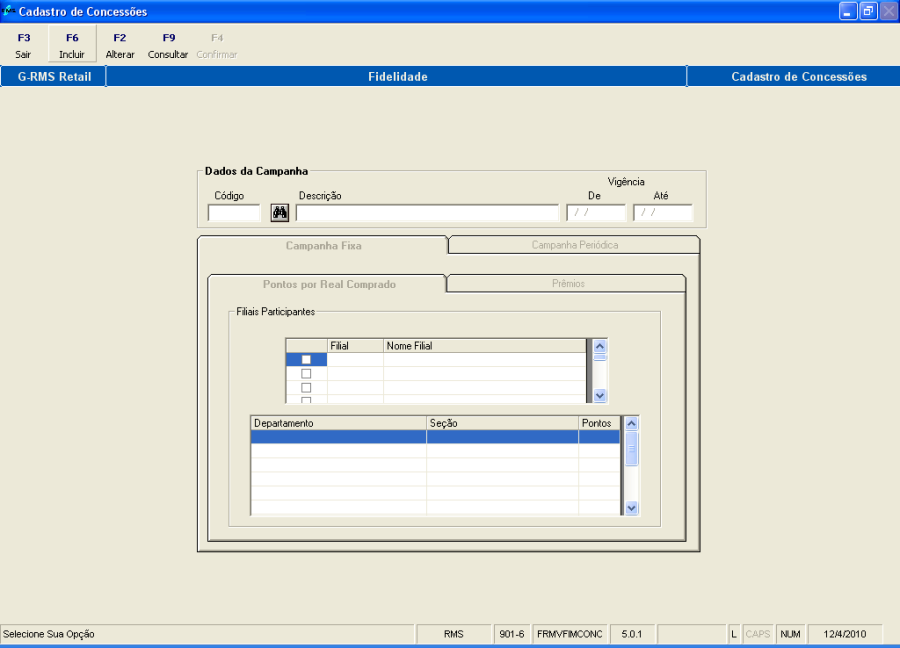The width and height of the screenshot is (900, 648).
Task: Focus the Código input field
Action: coord(234,213)
